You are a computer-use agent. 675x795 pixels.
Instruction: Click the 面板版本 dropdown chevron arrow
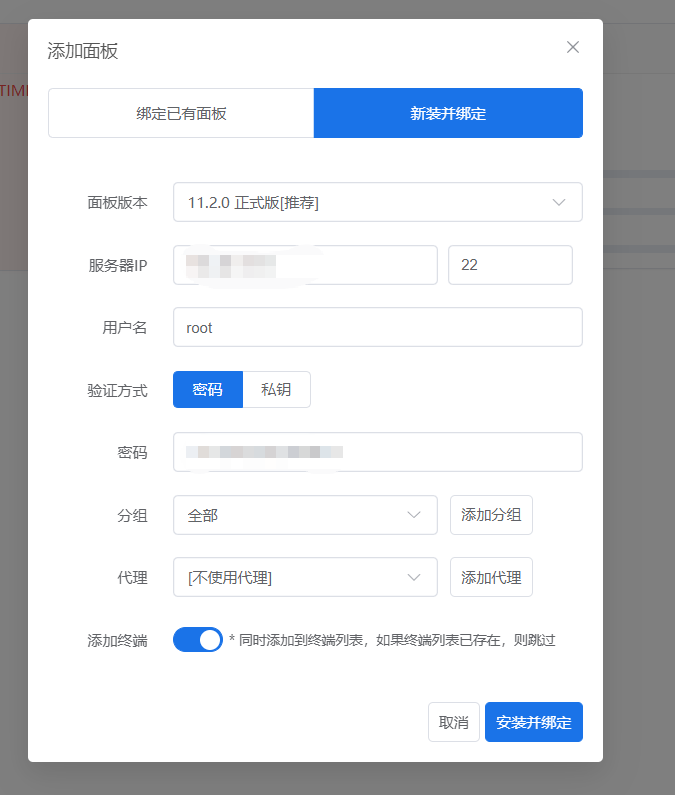click(559, 202)
